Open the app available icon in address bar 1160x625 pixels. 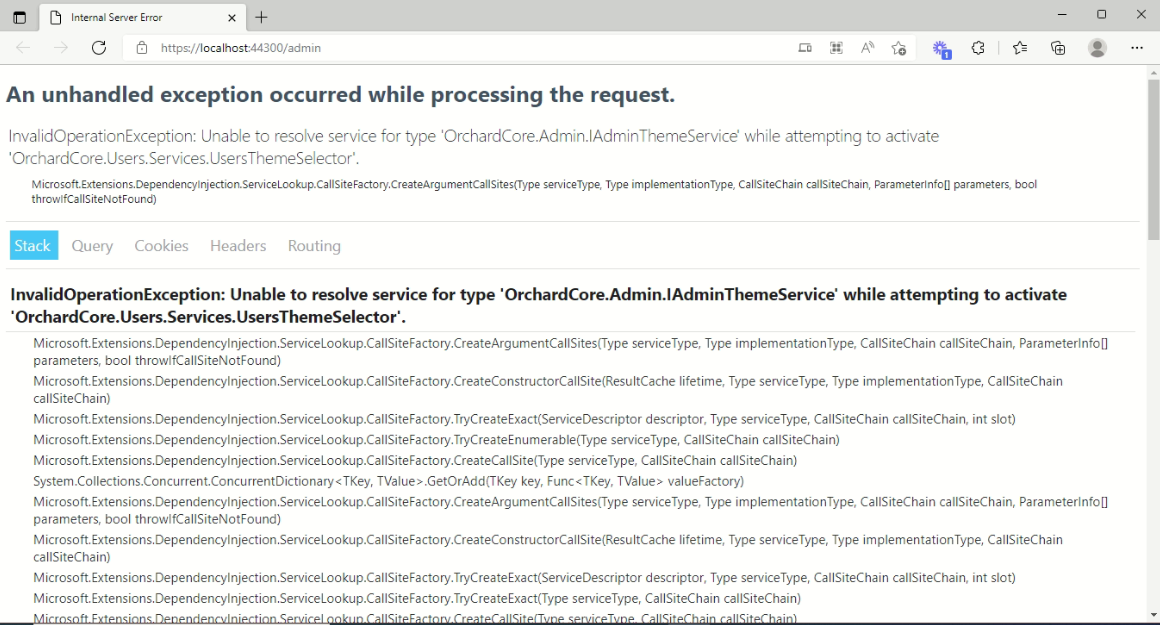tap(805, 48)
